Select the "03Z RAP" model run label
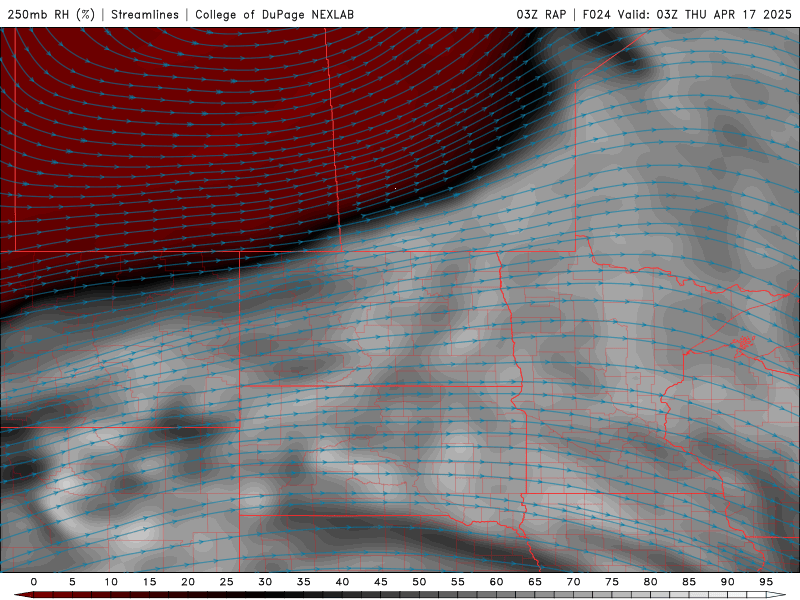 point(541,14)
